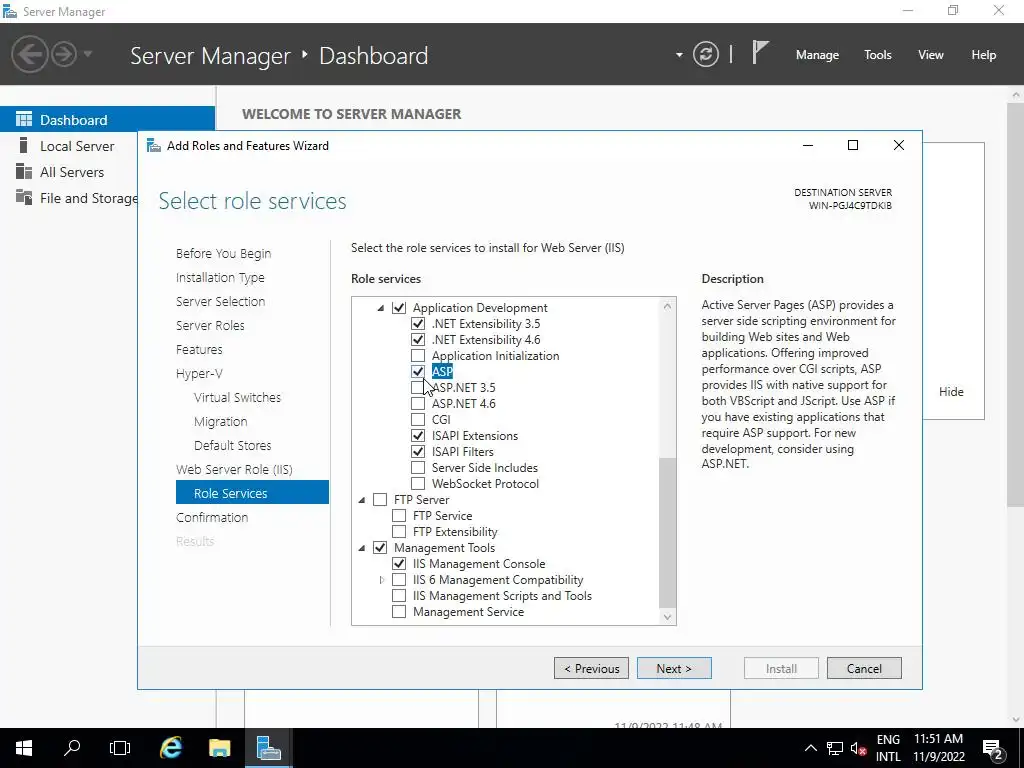1024x768 pixels.
Task: Expand IIS 6 Management Compatibility
Action: pyautogui.click(x=381, y=580)
